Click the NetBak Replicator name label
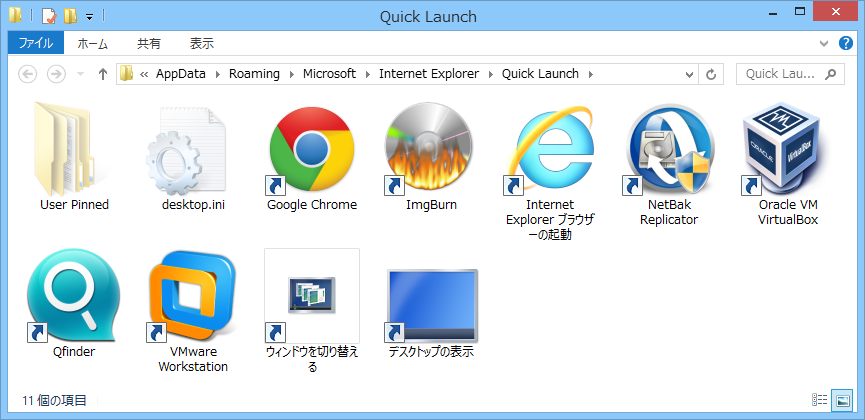 point(669,212)
